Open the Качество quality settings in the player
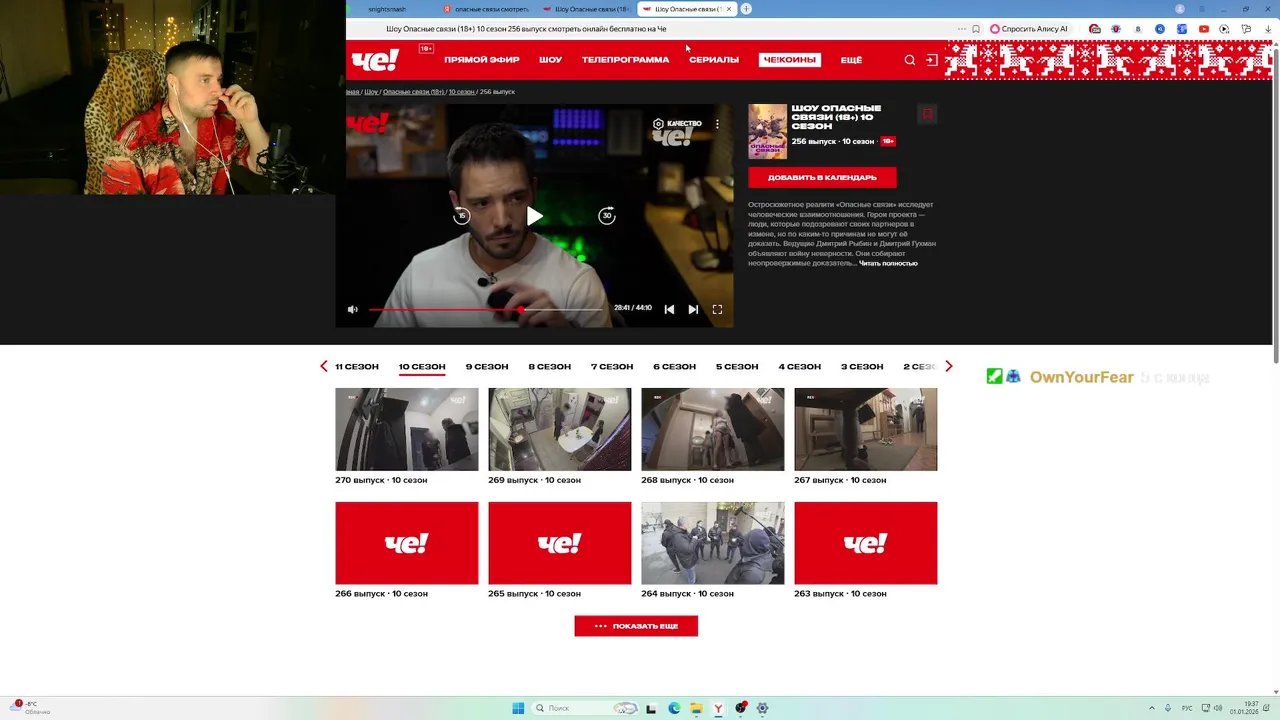This screenshot has width=1280, height=720. coord(677,124)
